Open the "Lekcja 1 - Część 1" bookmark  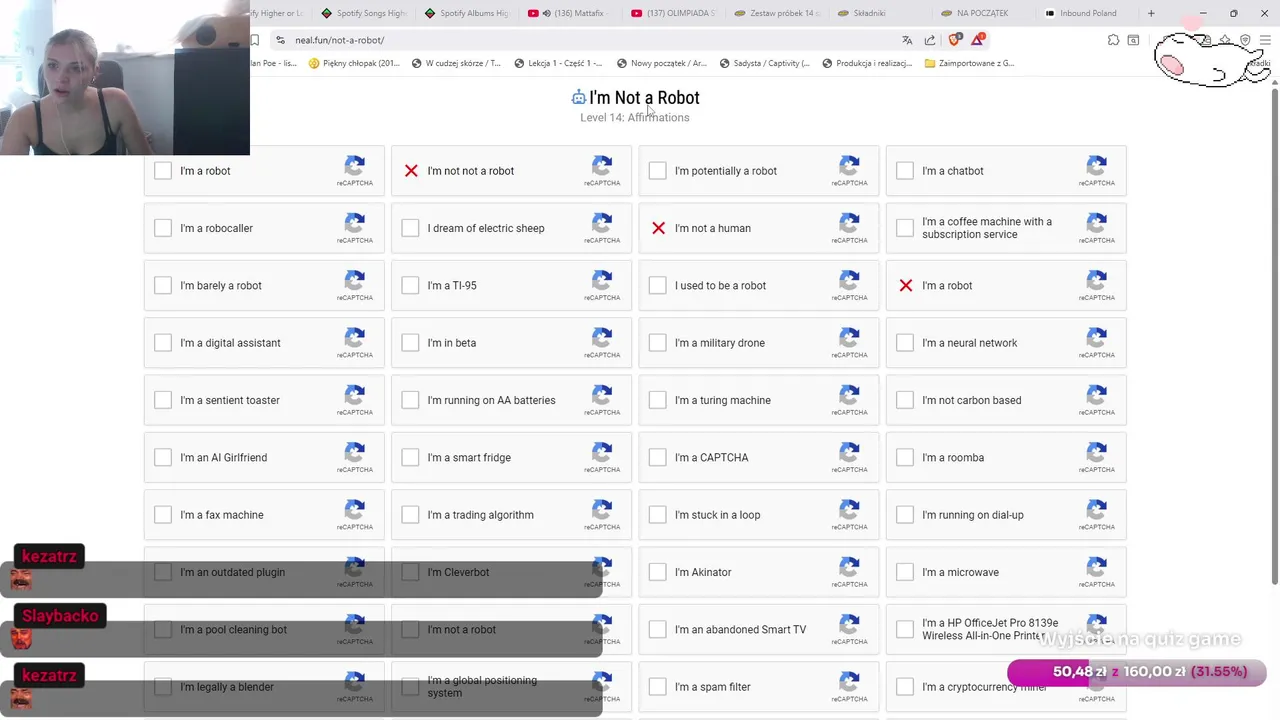coord(558,63)
